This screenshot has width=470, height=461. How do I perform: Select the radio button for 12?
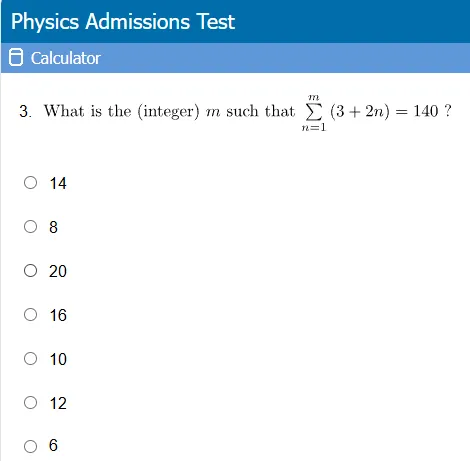tap(30, 403)
